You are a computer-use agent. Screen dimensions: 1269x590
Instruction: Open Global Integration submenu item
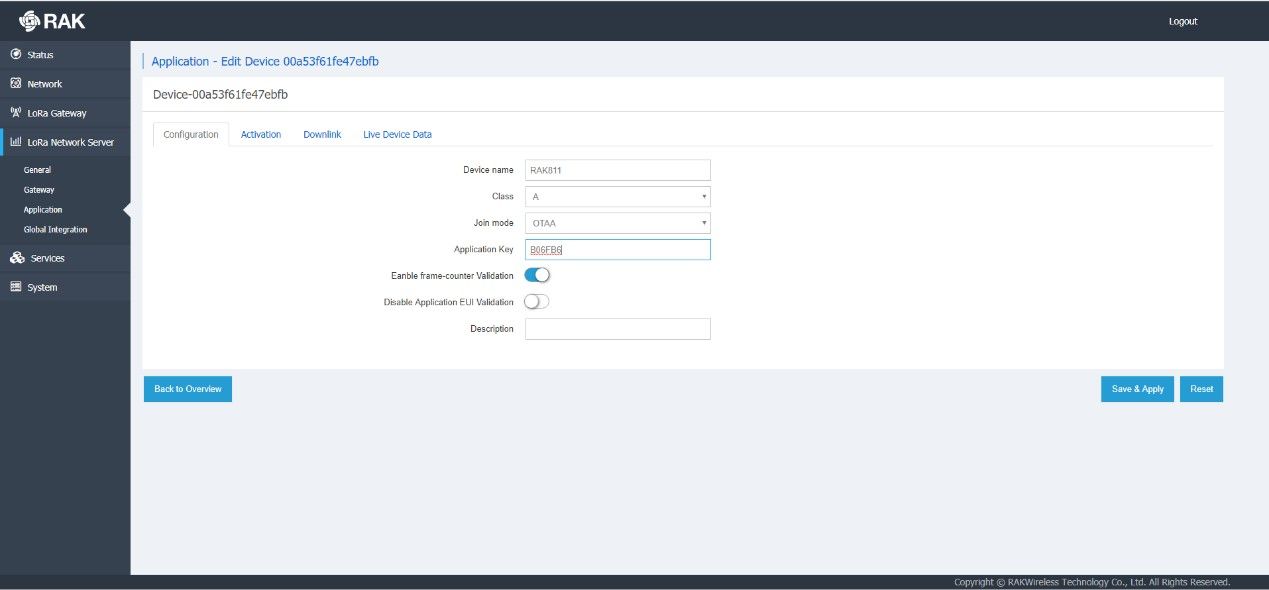(x=55, y=230)
